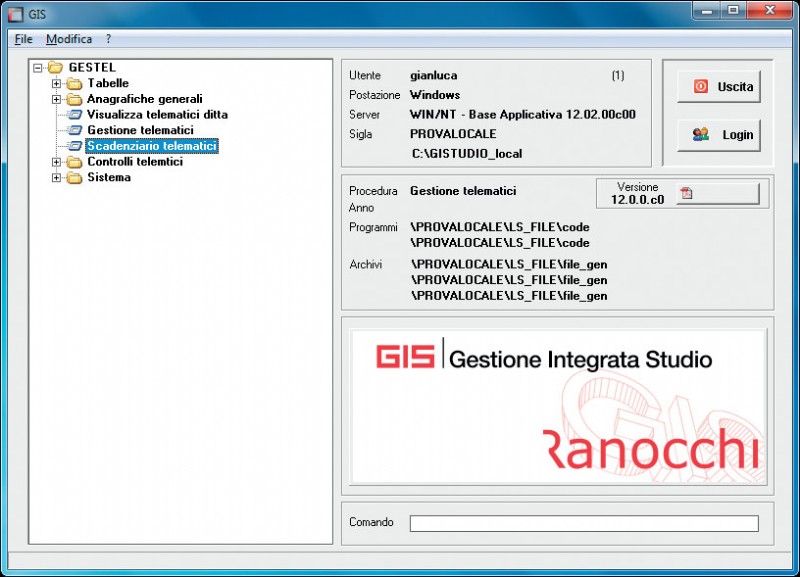
Task: Click the Scadenziario telematici item icon
Action: click(x=75, y=146)
